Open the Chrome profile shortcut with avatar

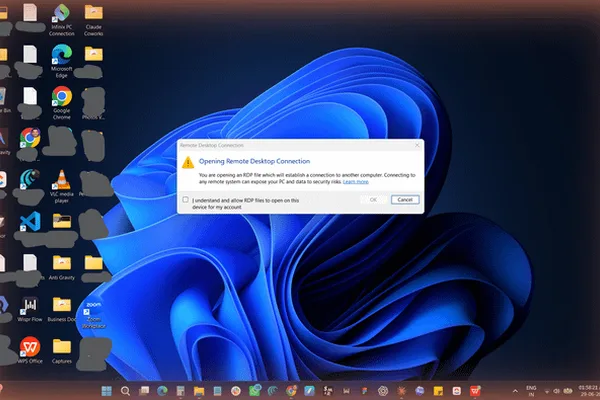[30, 138]
